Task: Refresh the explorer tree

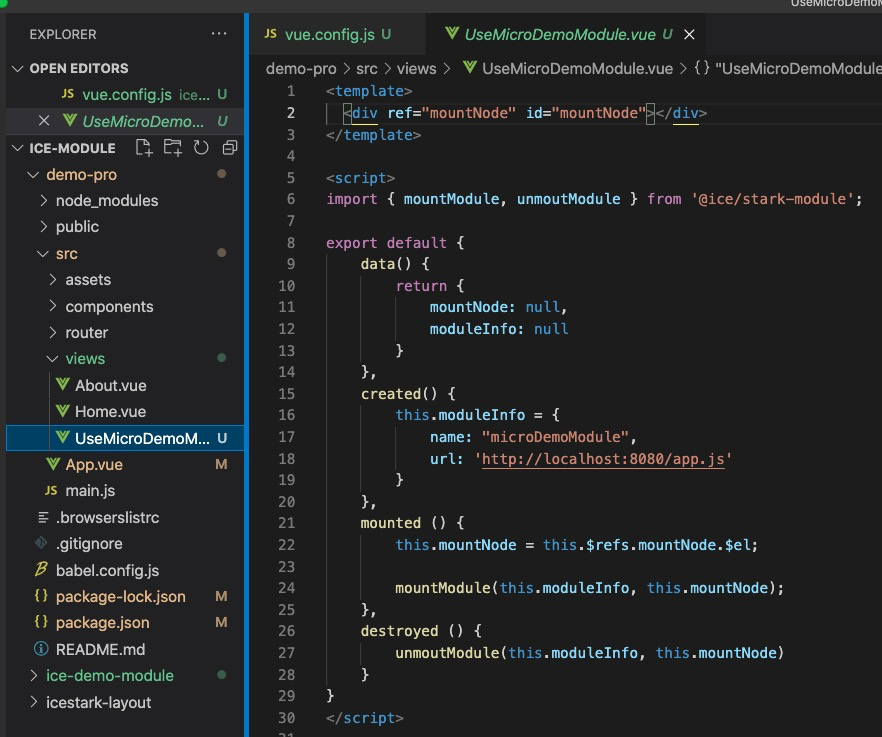Action: tap(201, 148)
